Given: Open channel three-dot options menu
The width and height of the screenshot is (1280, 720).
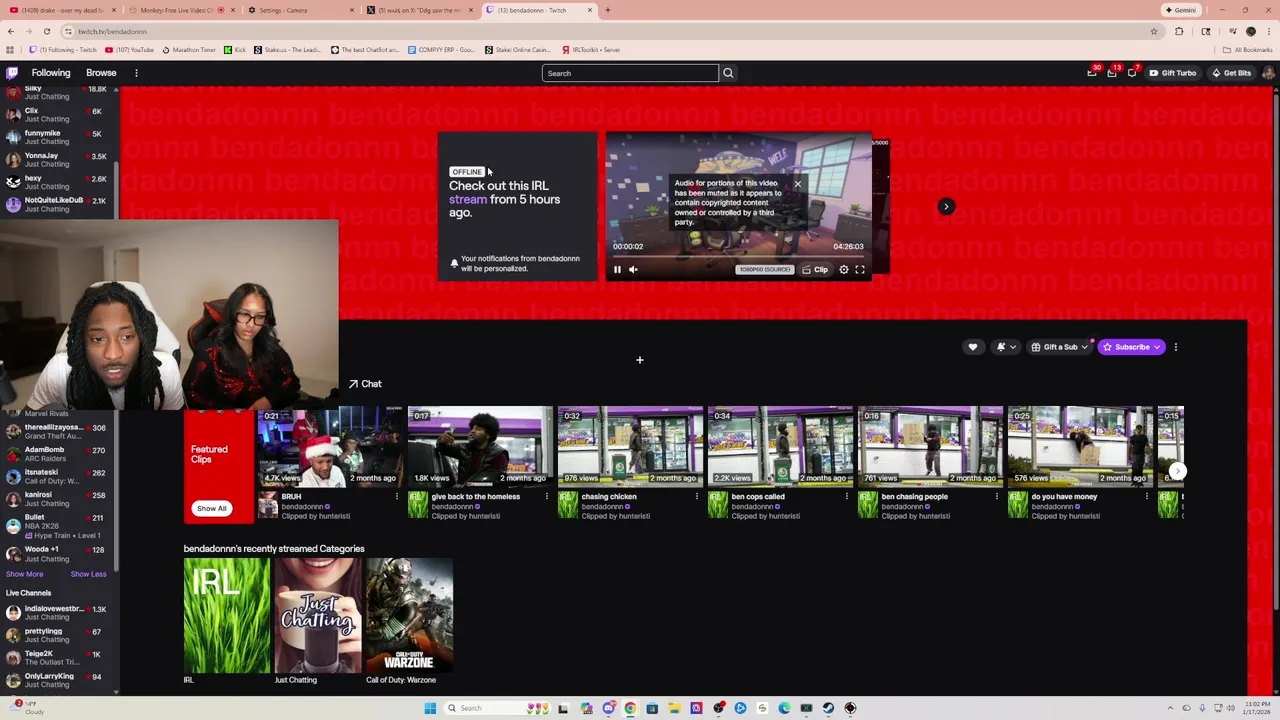Looking at the screenshot, I should point(1176,347).
